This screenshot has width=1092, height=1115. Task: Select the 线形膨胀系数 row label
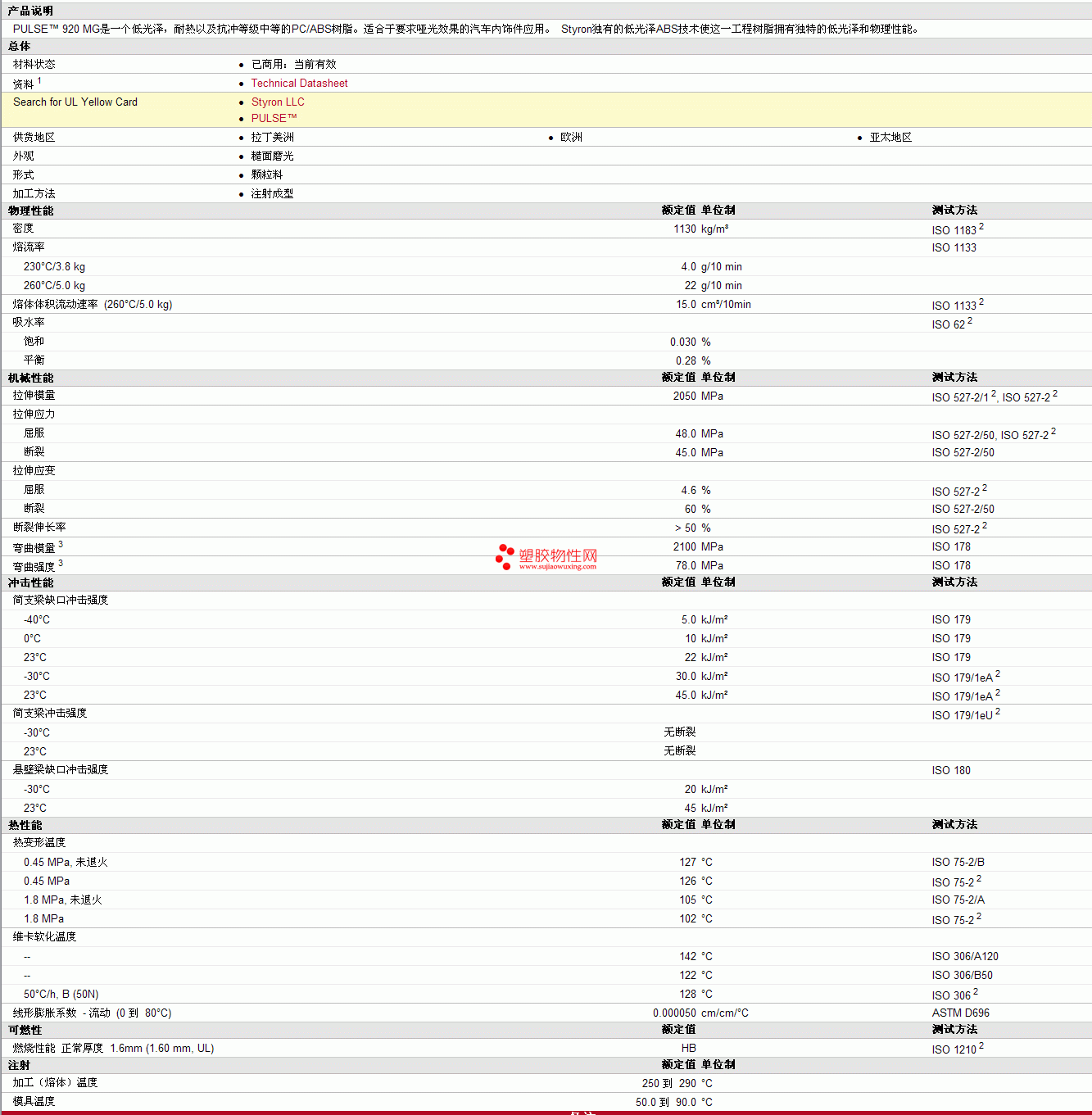click(92, 1013)
